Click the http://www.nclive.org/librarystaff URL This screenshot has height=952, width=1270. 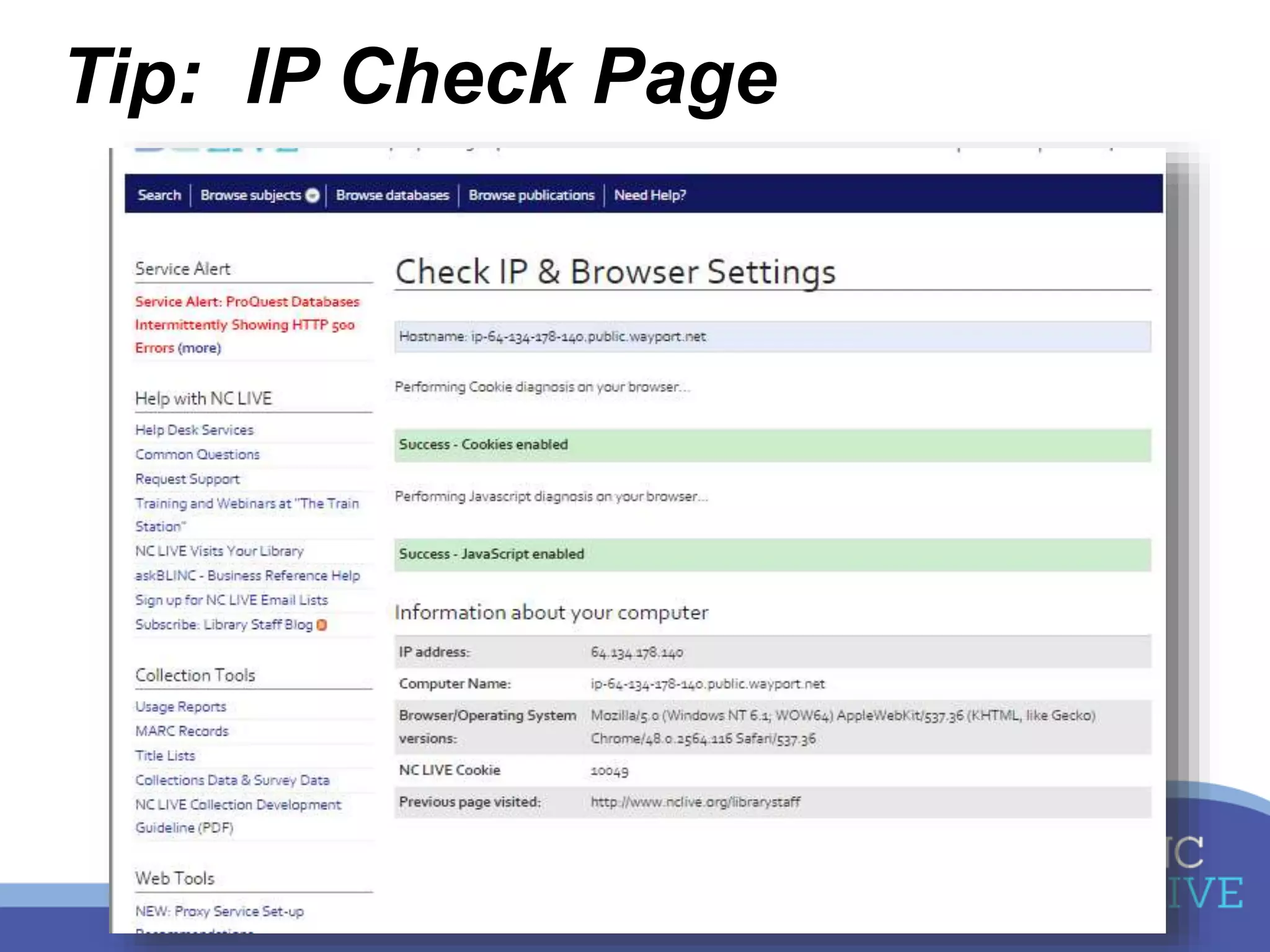[695, 802]
